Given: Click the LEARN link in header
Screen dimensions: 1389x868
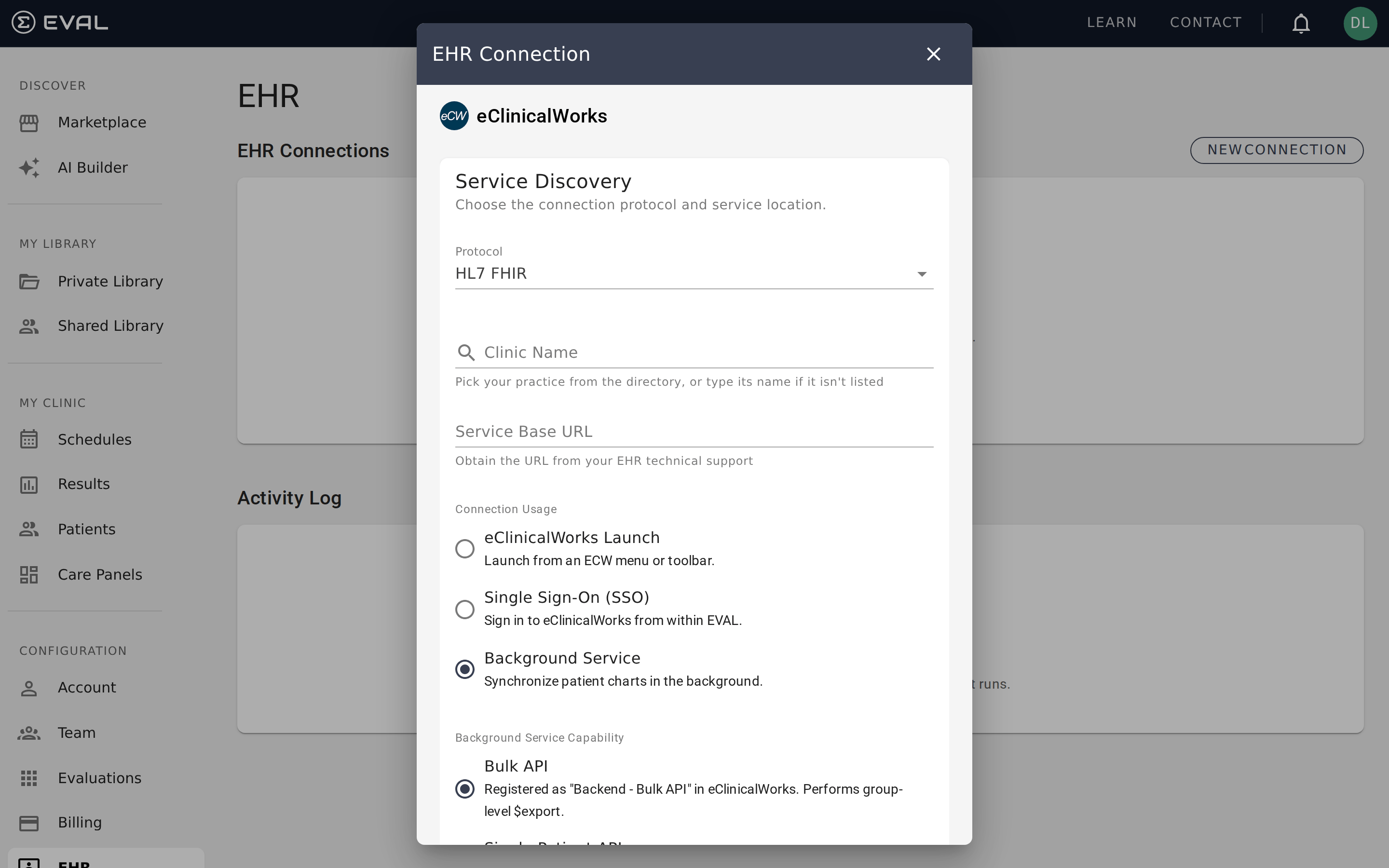Looking at the screenshot, I should [x=1112, y=23].
